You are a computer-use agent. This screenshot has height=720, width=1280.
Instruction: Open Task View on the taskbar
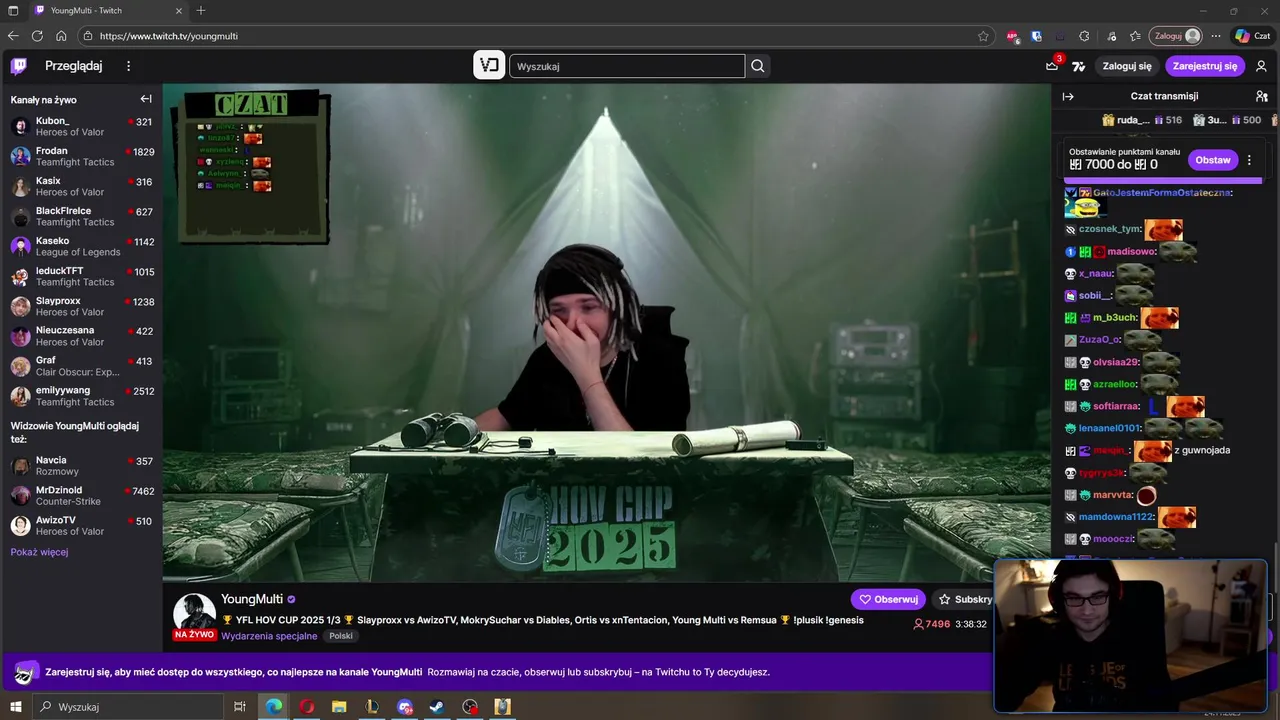(240, 707)
